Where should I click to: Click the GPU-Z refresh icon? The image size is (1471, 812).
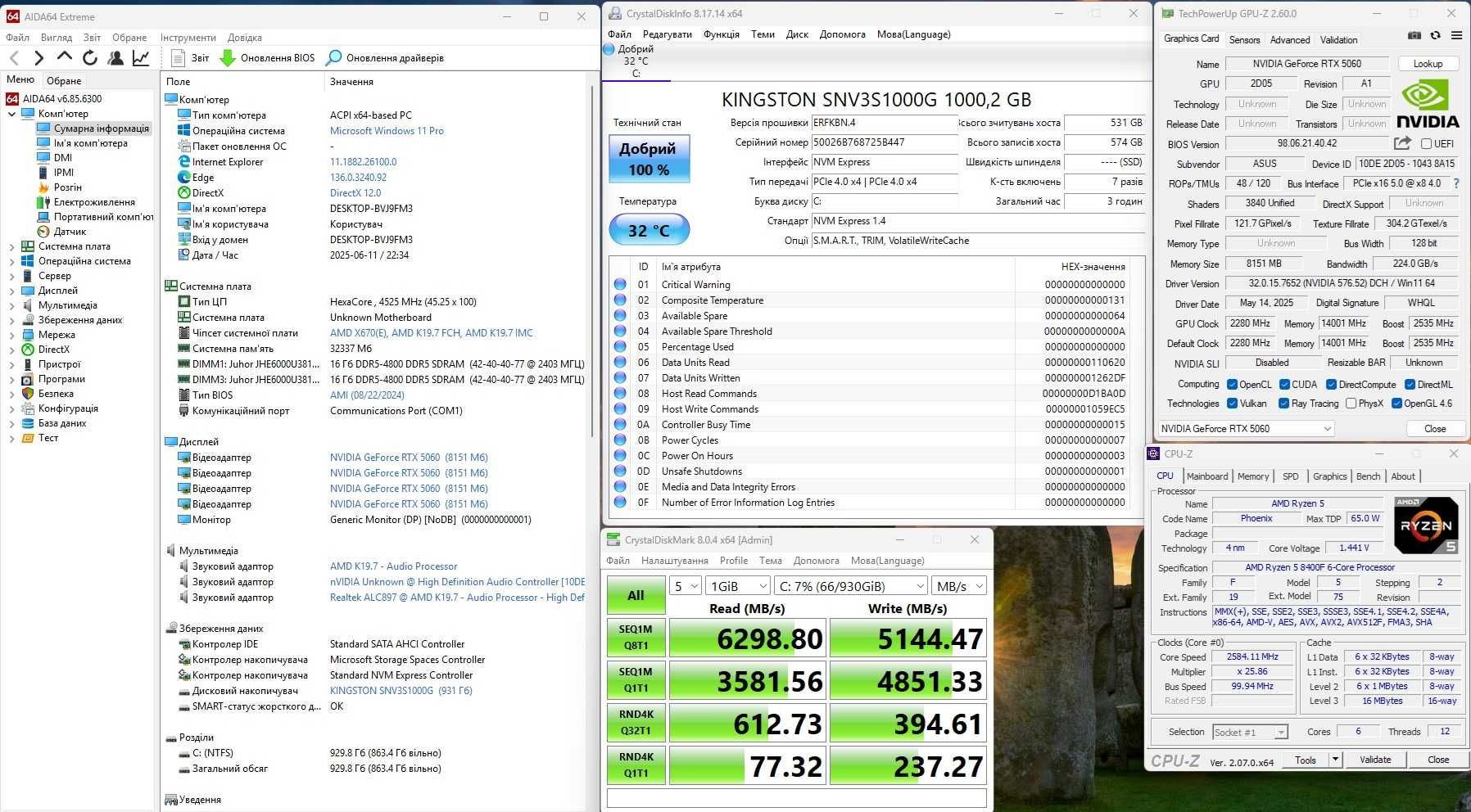[x=1435, y=36]
